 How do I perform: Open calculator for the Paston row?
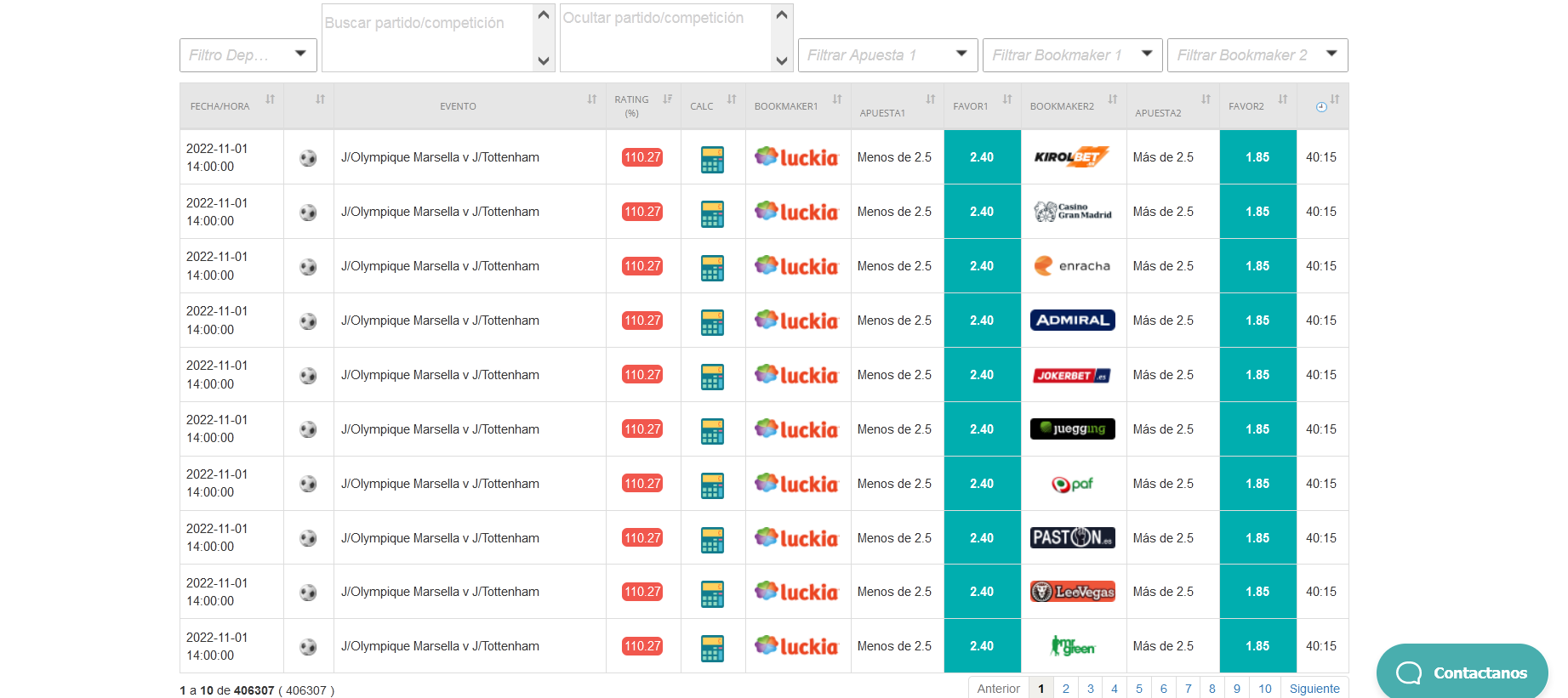click(712, 540)
